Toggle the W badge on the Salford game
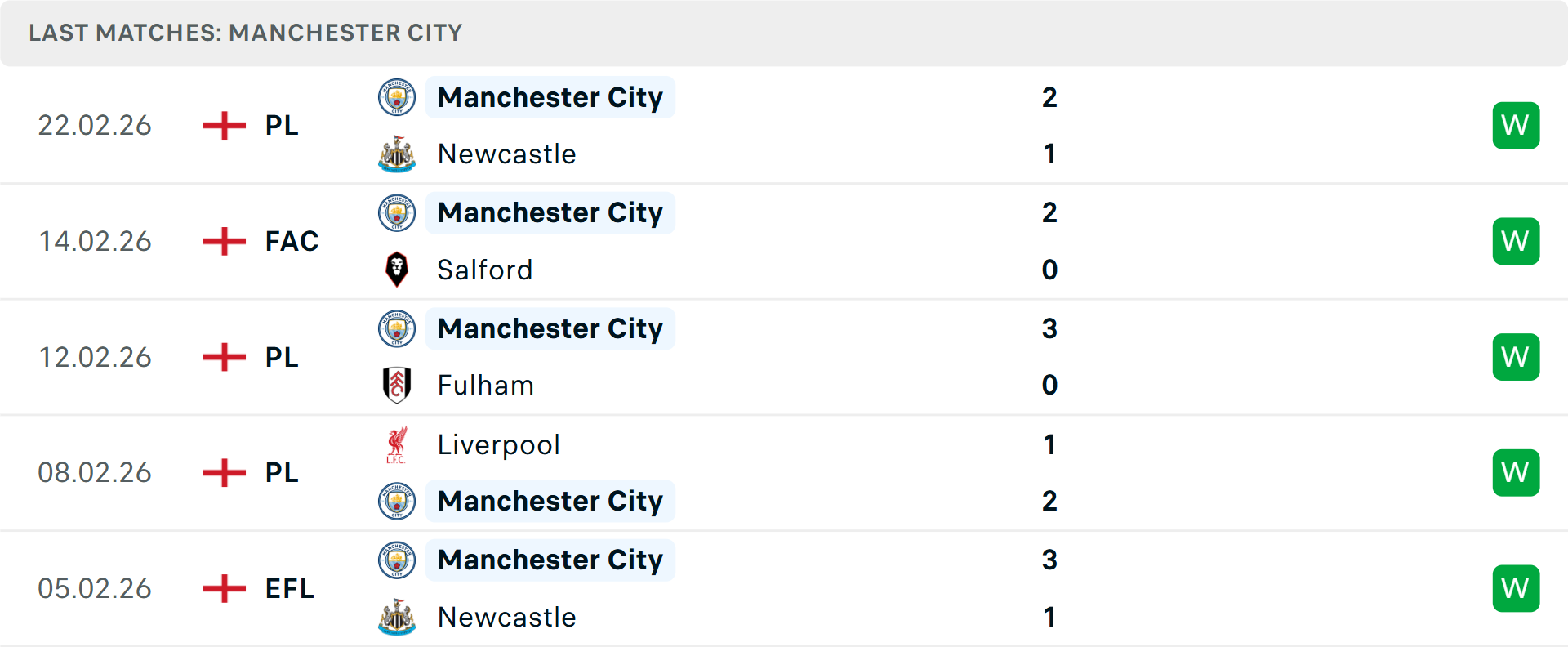 [x=1516, y=241]
